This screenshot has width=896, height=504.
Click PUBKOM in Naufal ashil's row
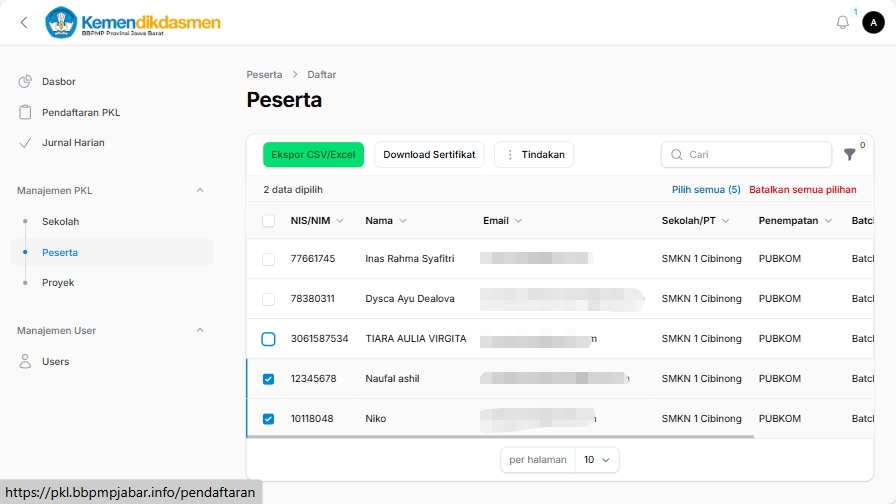tap(779, 379)
